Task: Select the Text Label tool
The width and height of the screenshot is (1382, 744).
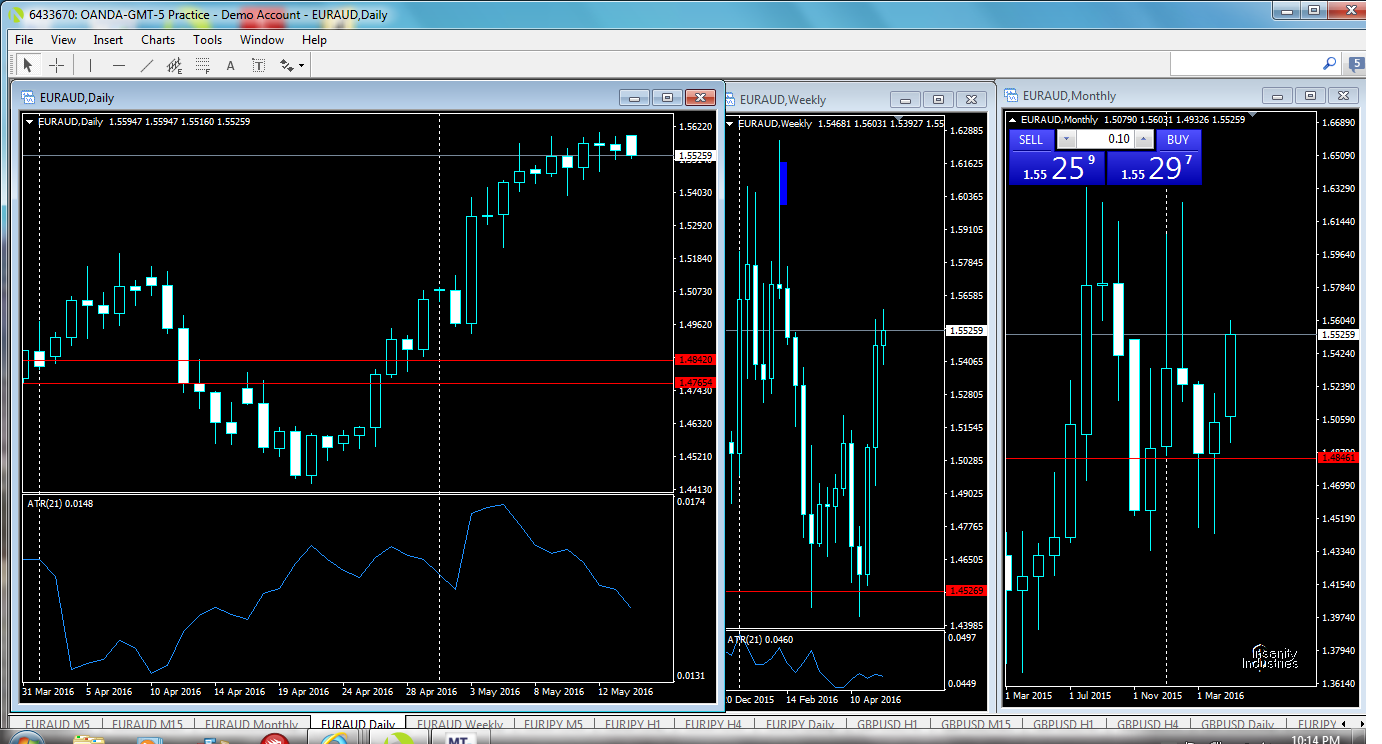Action: click(258, 66)
